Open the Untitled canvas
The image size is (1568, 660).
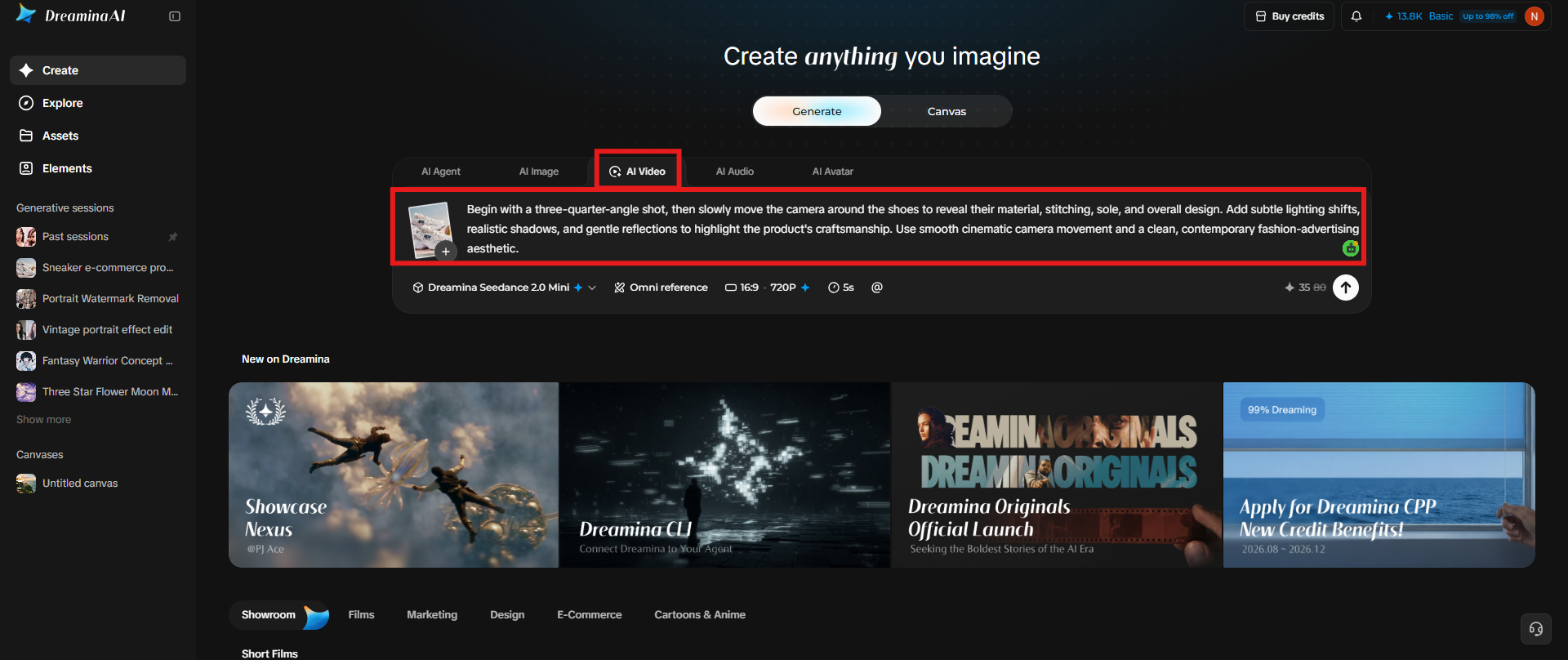[98, 484]
